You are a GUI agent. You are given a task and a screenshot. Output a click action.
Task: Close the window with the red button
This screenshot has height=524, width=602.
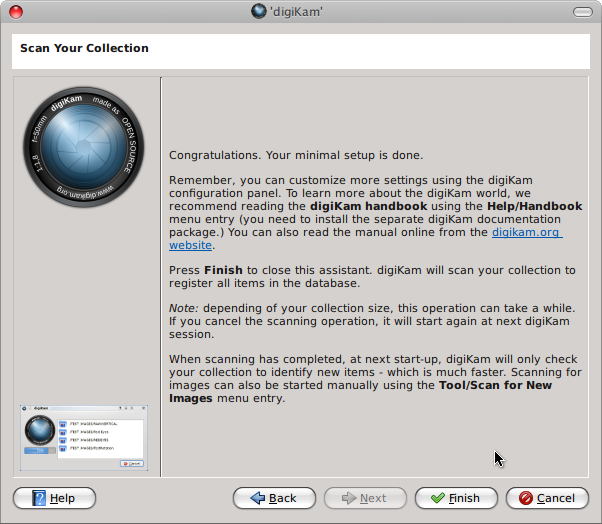(16, 12)
